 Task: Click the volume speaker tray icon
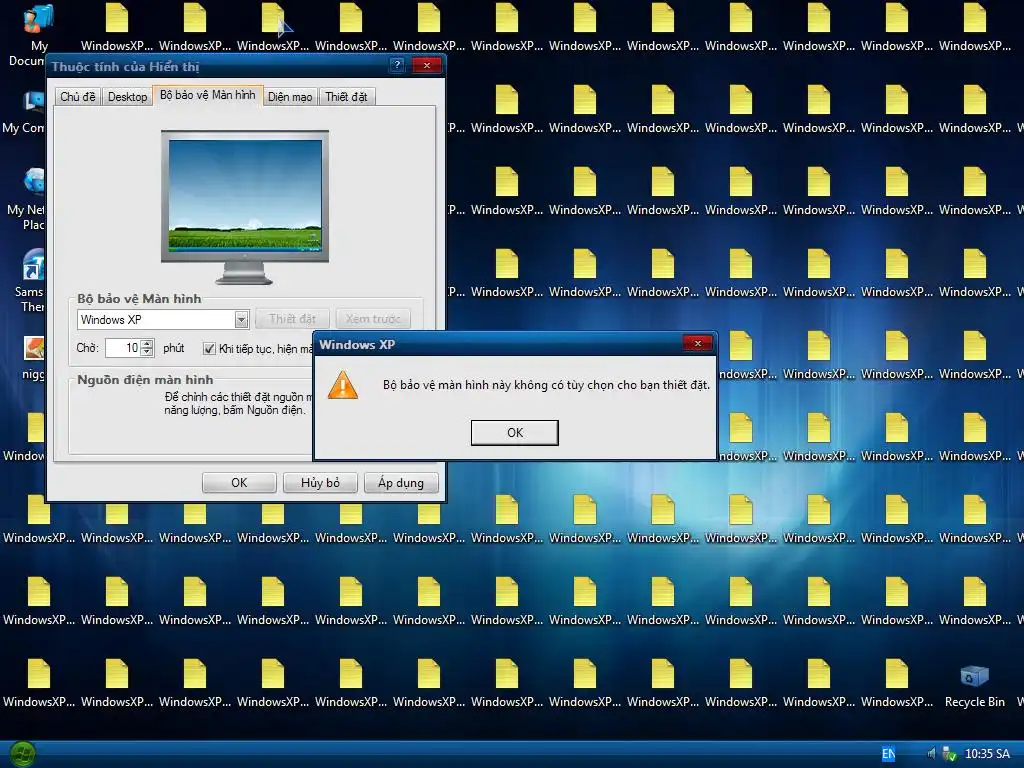(931, 754)
